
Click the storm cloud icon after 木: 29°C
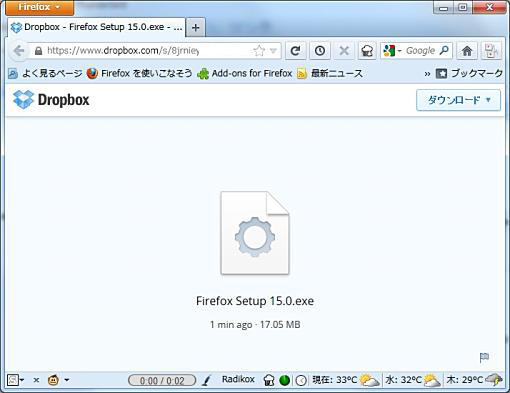tap(493, 380)
